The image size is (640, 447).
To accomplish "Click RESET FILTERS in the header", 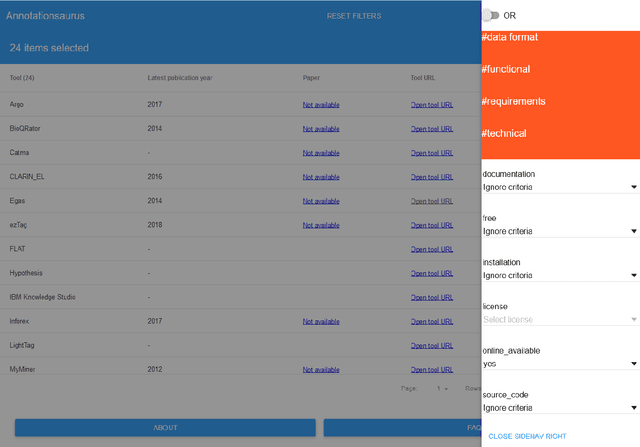I will click(353, 16).
